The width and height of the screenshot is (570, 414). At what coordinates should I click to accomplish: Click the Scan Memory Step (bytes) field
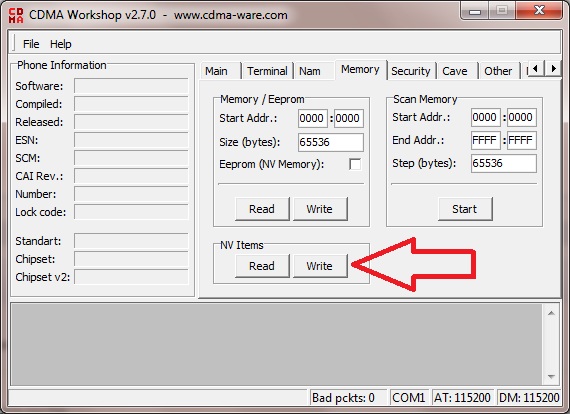point(503,163)
